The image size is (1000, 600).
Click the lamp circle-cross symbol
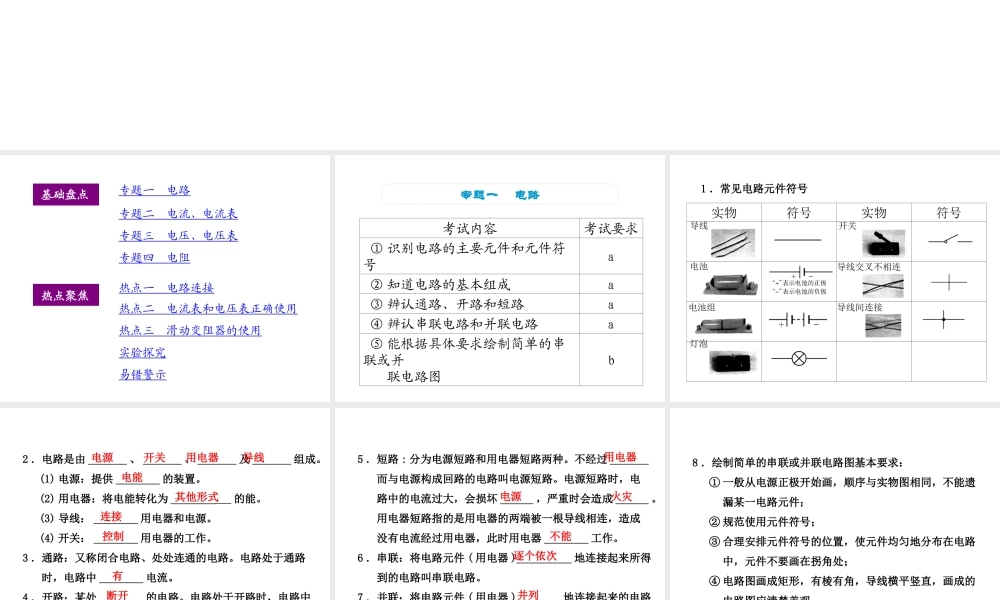[x=798, y=358]
